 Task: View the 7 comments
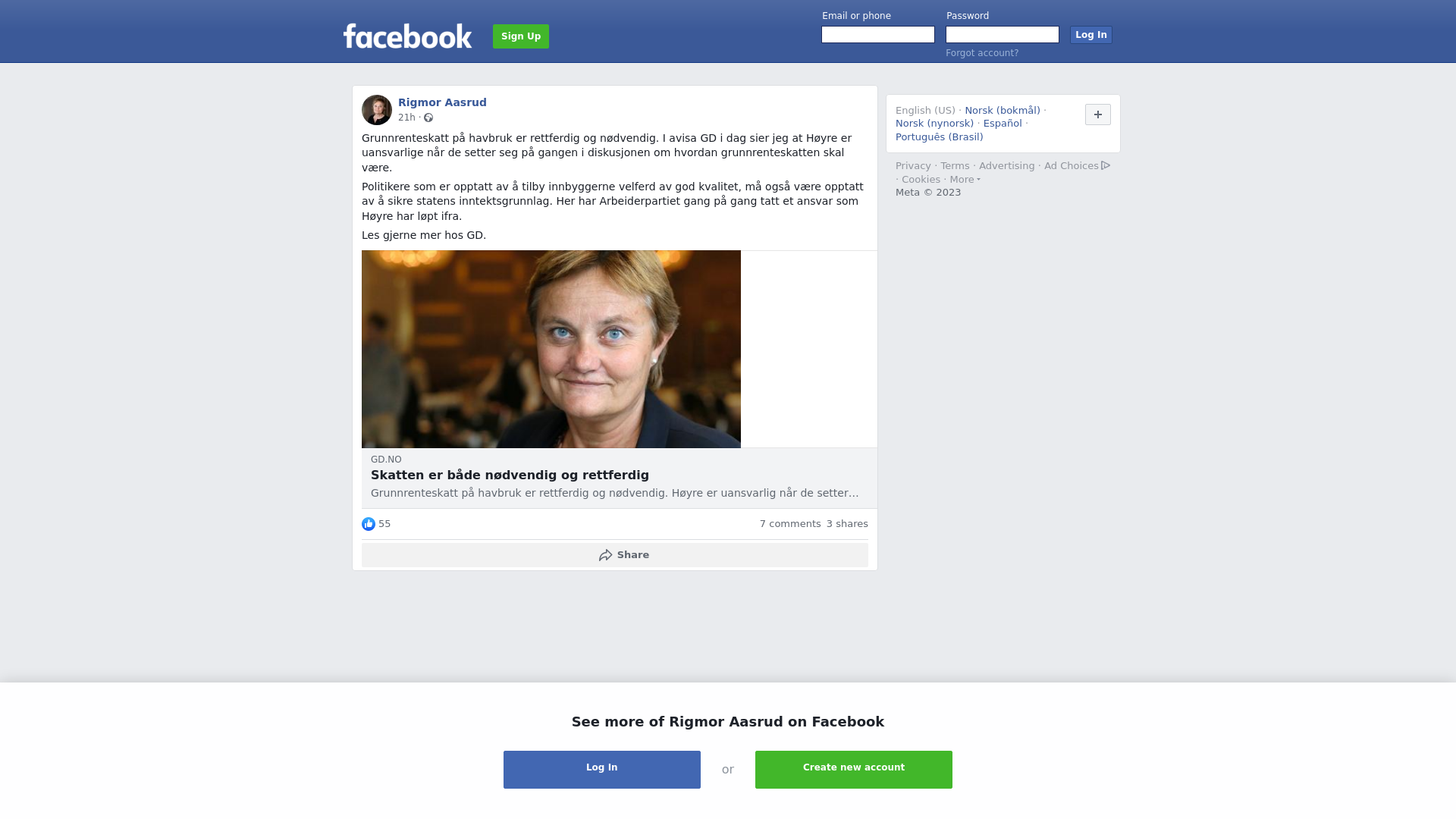(790, 524)
